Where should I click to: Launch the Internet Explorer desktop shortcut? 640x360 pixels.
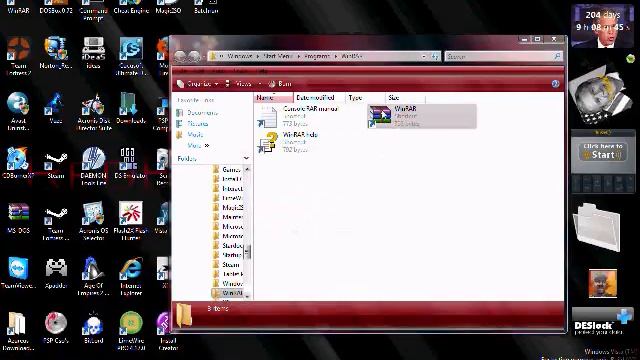tap(131, 276)
